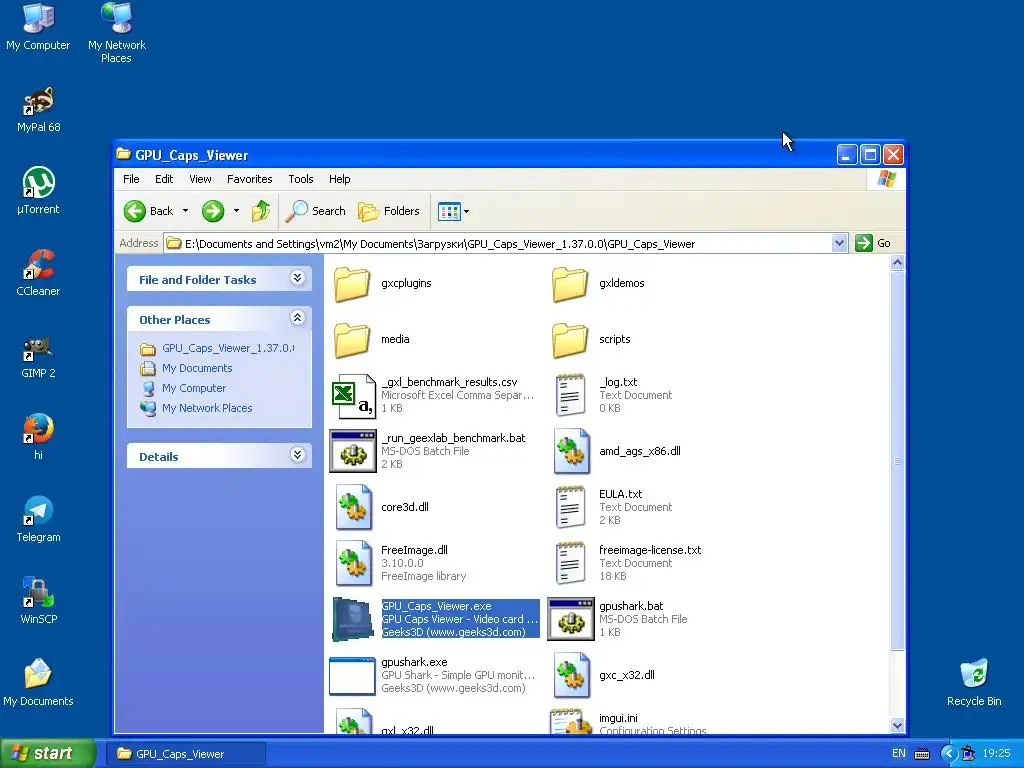
Task: Open the gxldemos folder icon
Action: 570,283
